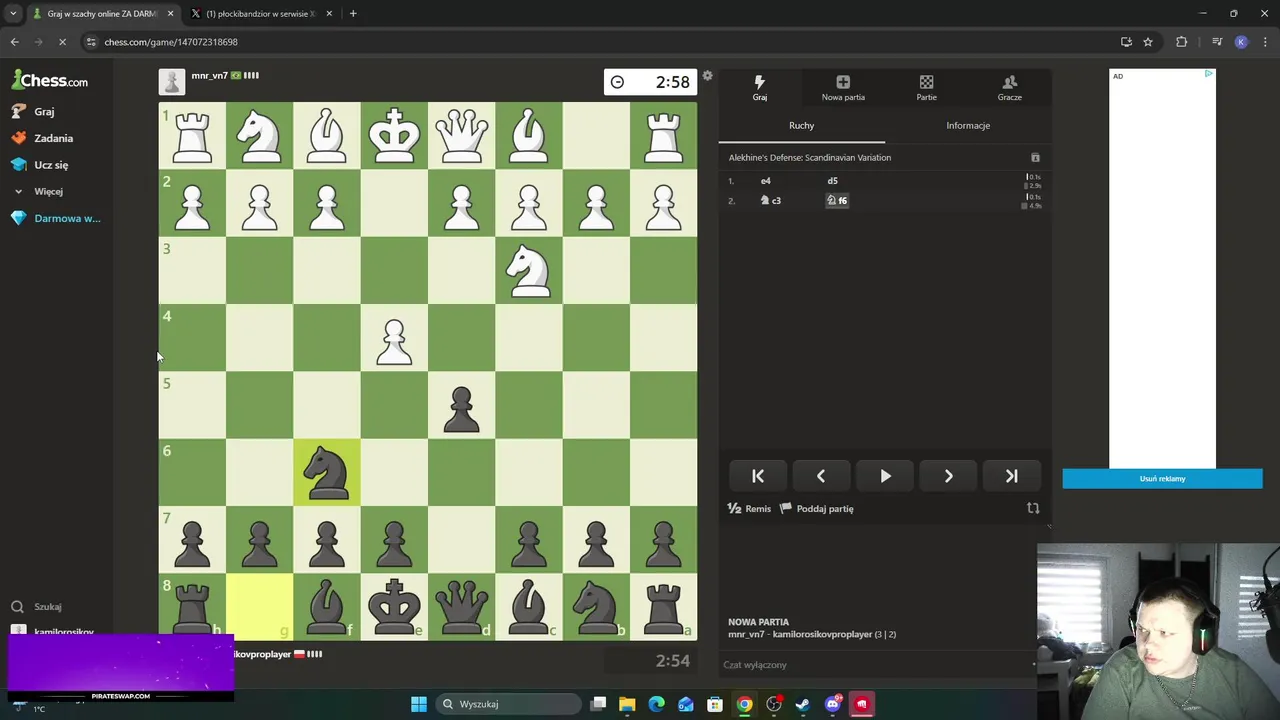Open a new browser tab
Screen dimensions: 1280x720
353,14
